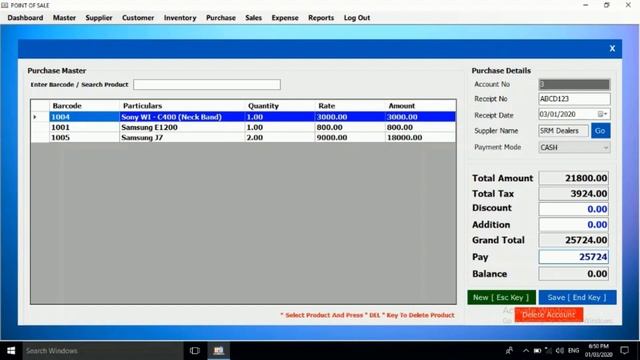Open the notification center icon
Screen dimensions: 640x360
coord(624,351)
